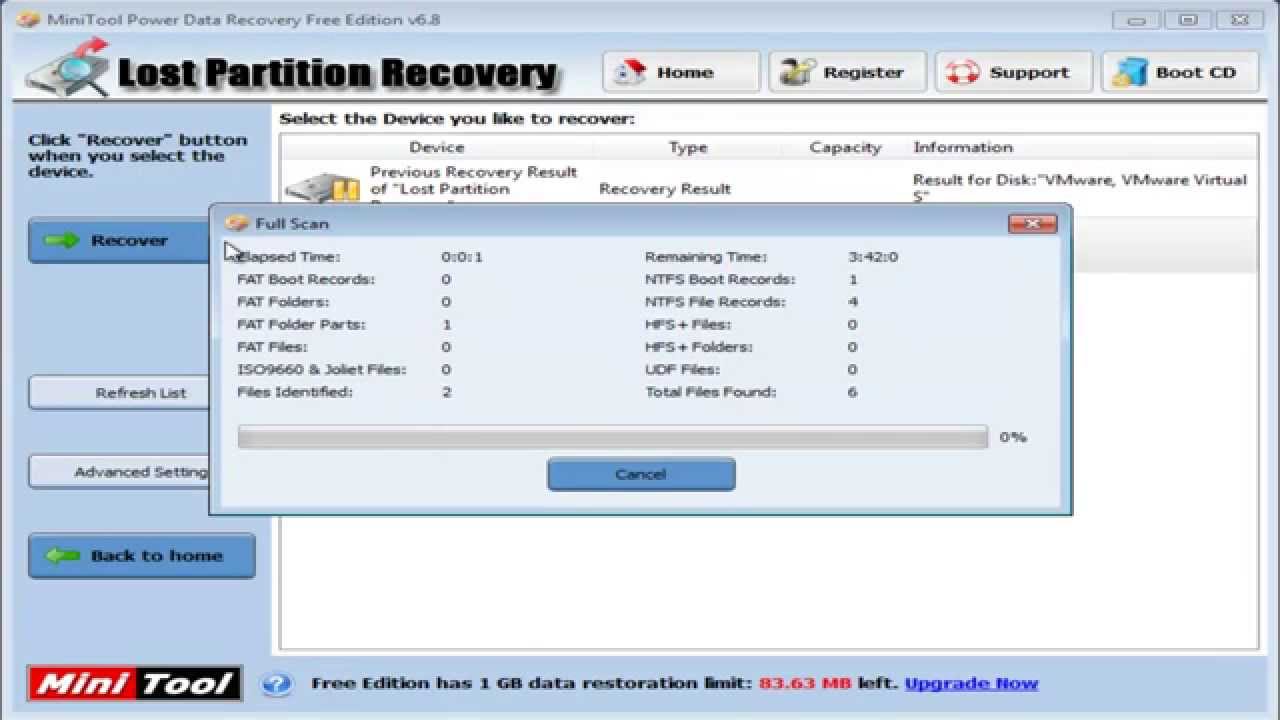This screenshot has height=720, width=1280.
Task: Sort by the Device column header
Action: (x=436, y=147)
